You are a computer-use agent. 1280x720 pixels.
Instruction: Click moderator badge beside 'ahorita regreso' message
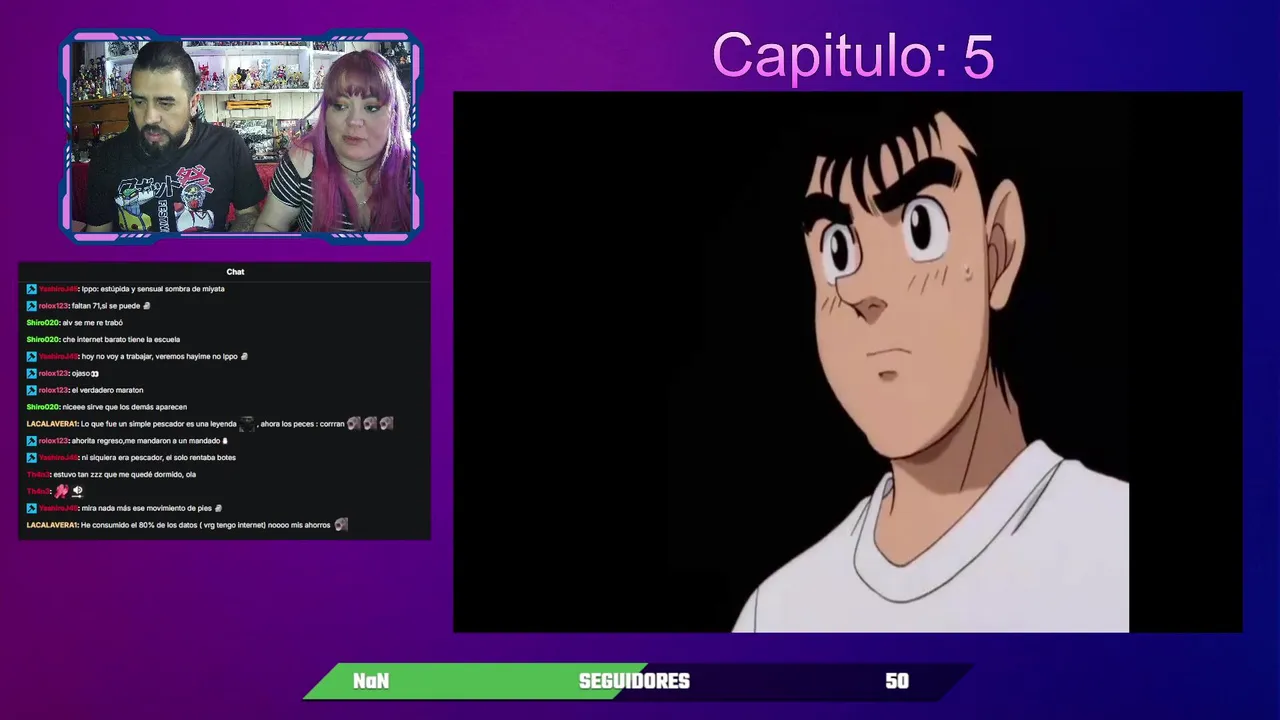point(31,441)
